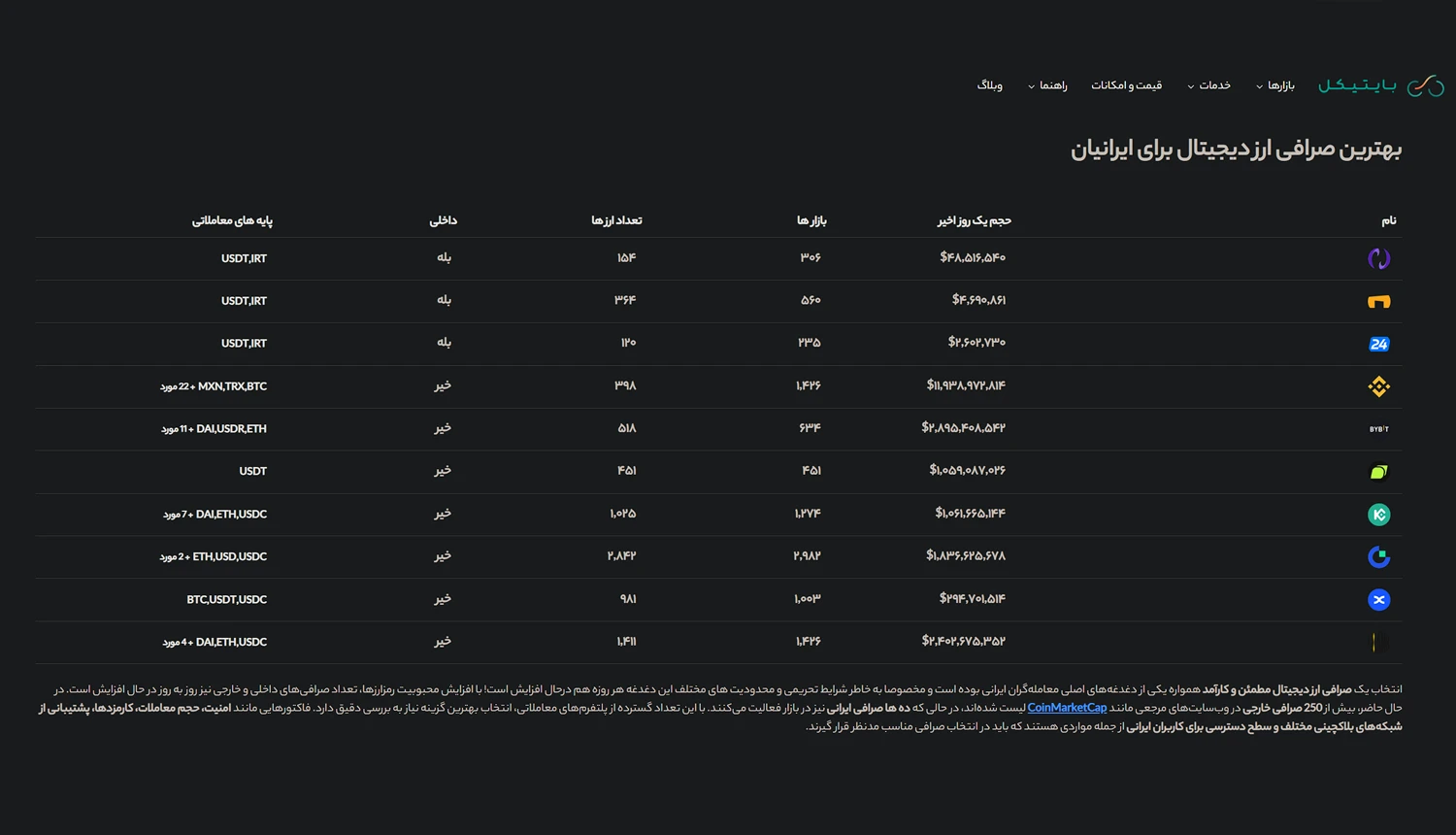1456x835 pixels.
Task: Open the blue "24" exchange logo
Action: pyautogui.click(x=1378, y=344)
